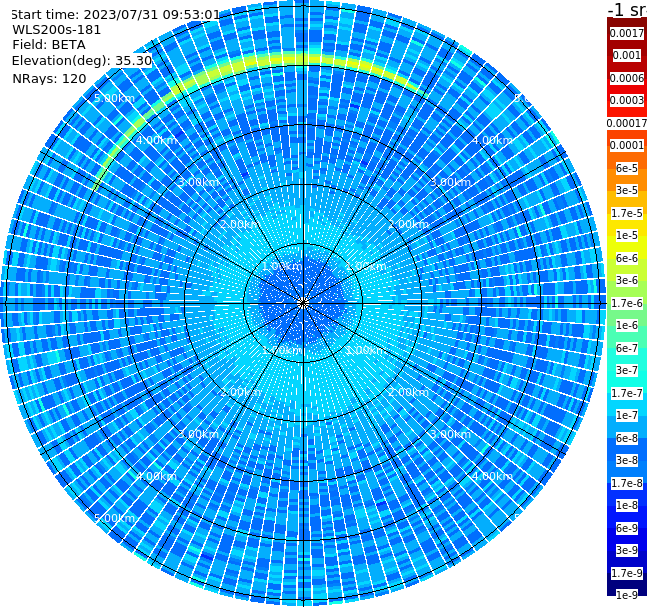
Task: Select the 1e-7 colorbar label
Action: click(627, 415)
